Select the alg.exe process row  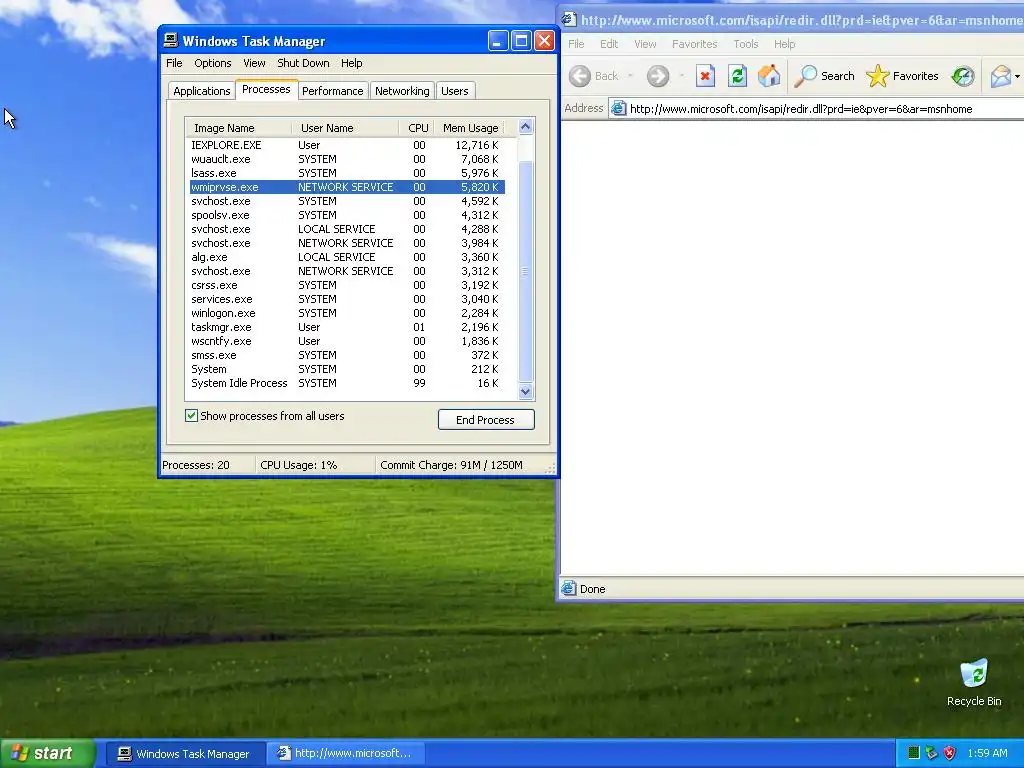coord(347,257)
